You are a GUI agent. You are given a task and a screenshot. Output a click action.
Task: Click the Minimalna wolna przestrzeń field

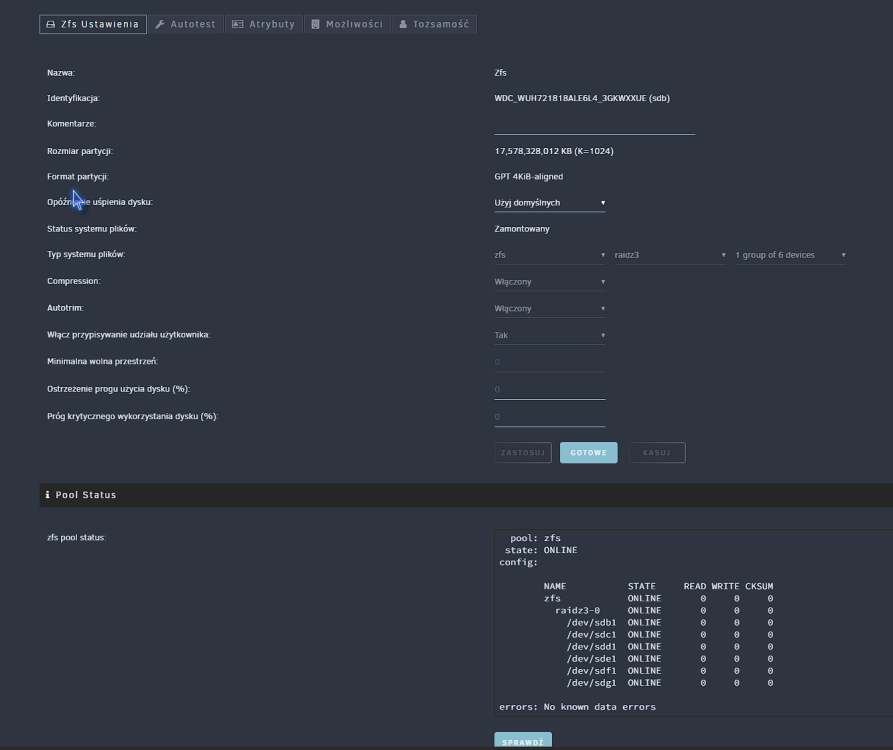[550, 362]
